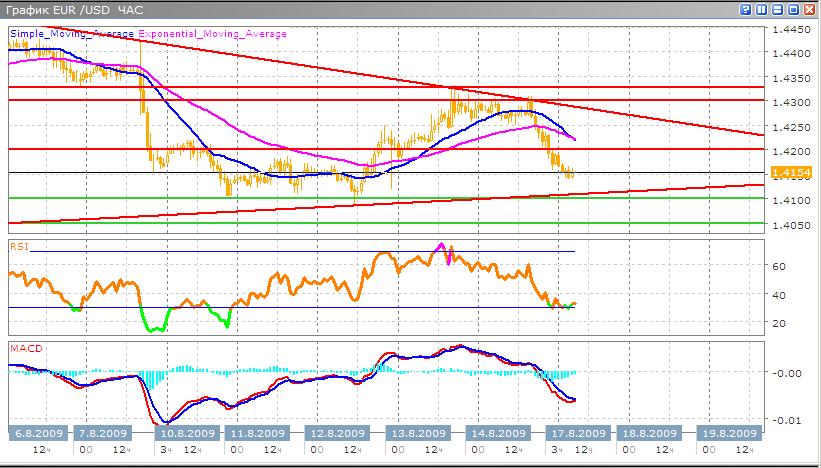The image size is (821, 468).
Task: Select the 13.8.2009 date marker
Action: click(418, 433)
